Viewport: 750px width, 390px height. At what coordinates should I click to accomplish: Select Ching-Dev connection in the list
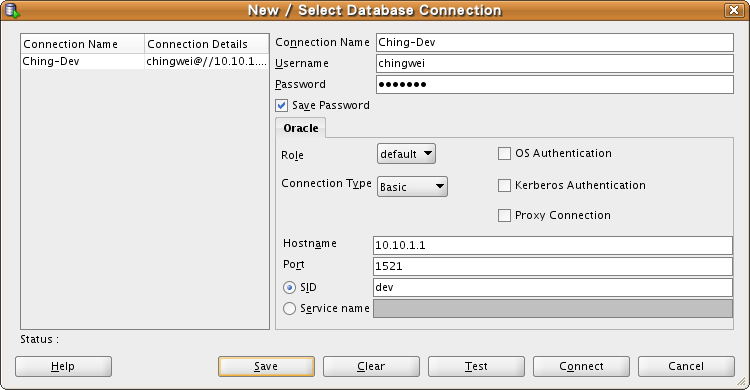point(145,61)
